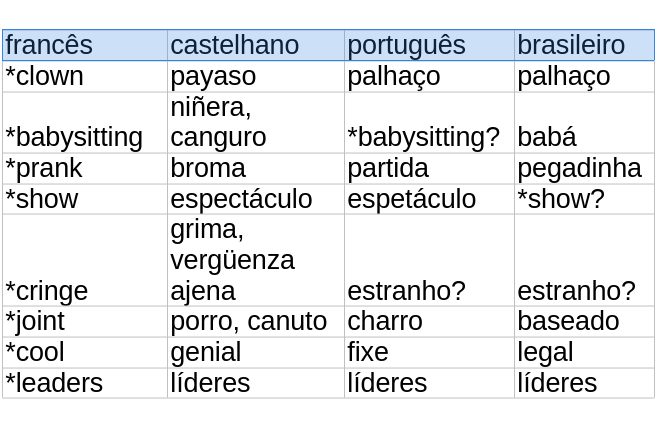Click the 'espectáculo' cell
The height and width of the screenshot is (447, 664).
tap(256, 199)
